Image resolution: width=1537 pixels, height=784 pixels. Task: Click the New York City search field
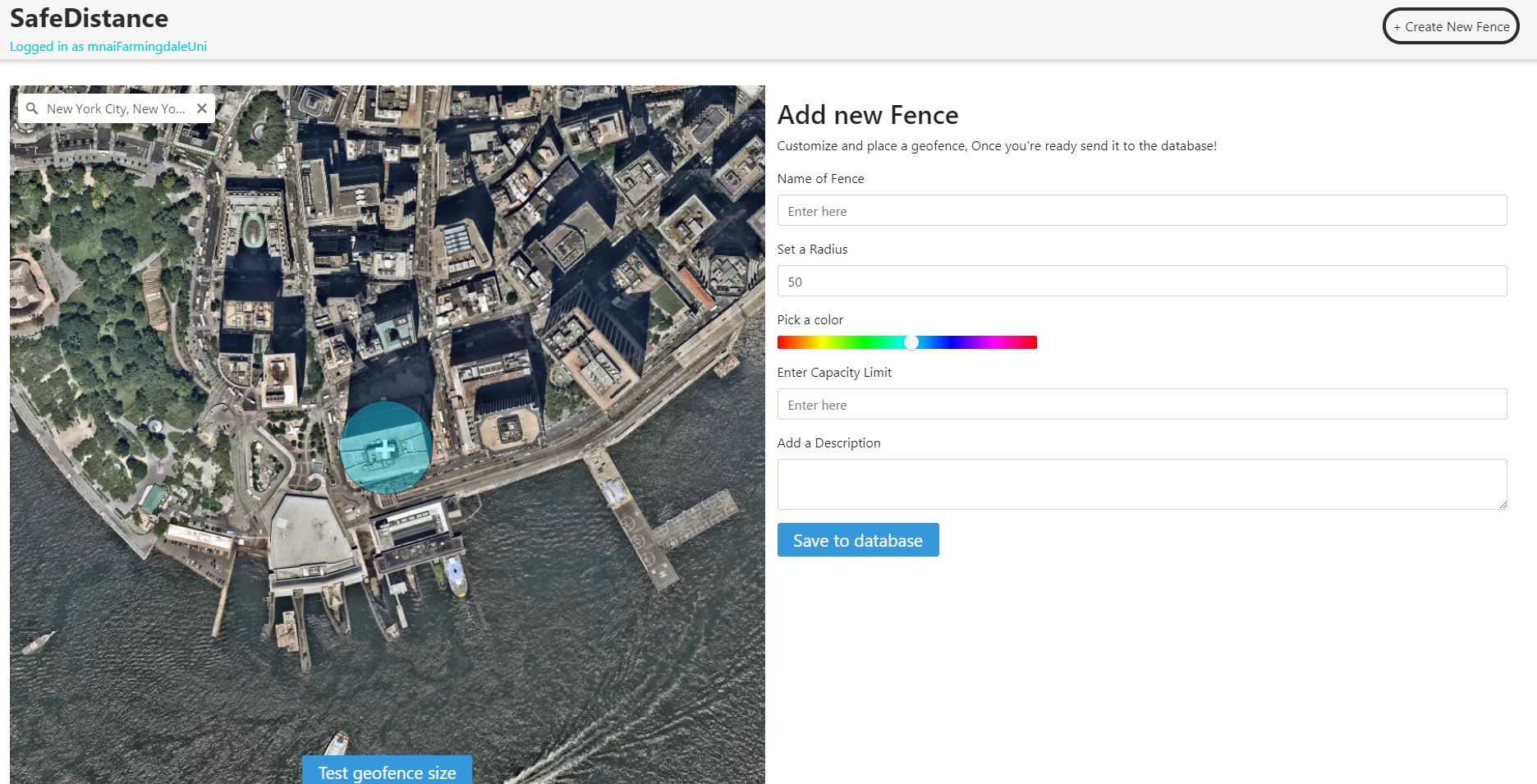116,108
